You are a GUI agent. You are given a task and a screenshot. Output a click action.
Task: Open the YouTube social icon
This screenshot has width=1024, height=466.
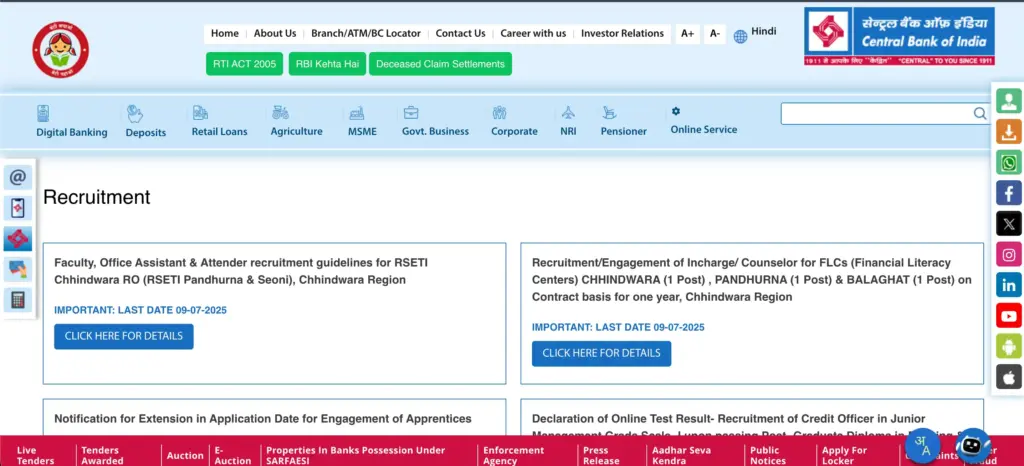(x=1009, y=316)
